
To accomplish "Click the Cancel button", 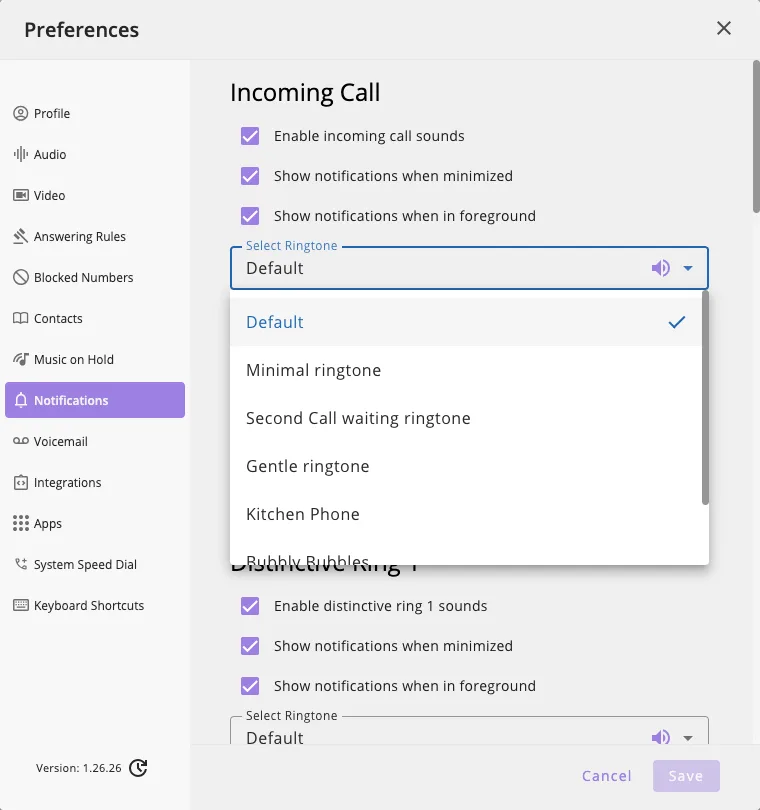I will pyautogui.click(x=607, y=776).
